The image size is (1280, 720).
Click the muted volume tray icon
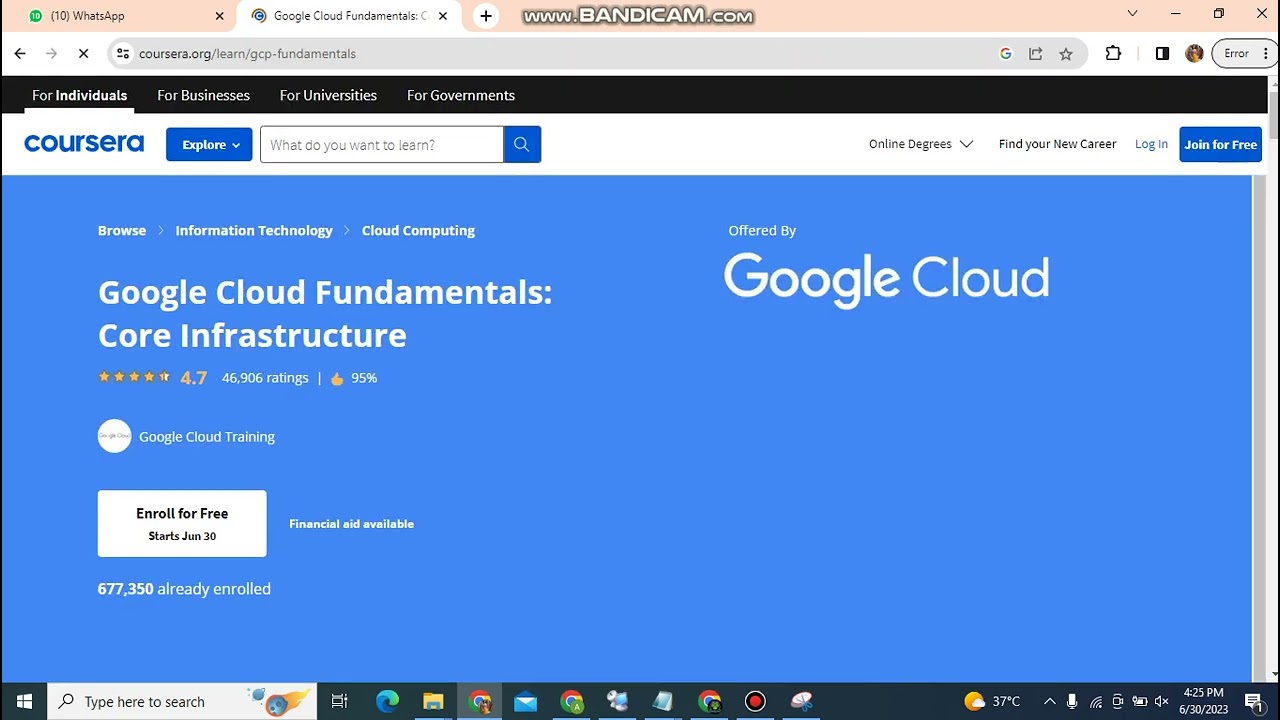[x=1161, y=701]
